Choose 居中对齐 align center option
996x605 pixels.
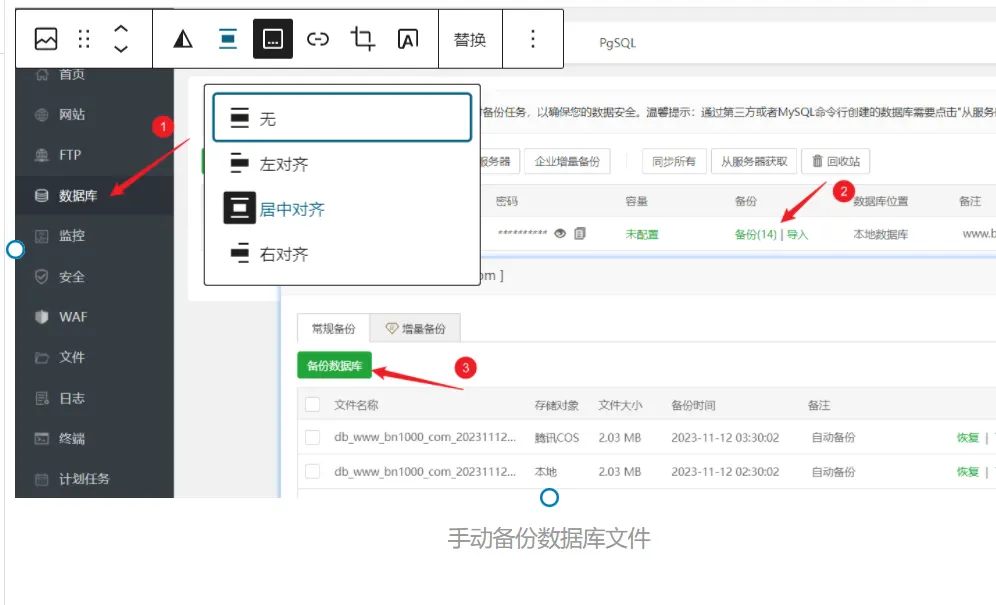point(342,208)
